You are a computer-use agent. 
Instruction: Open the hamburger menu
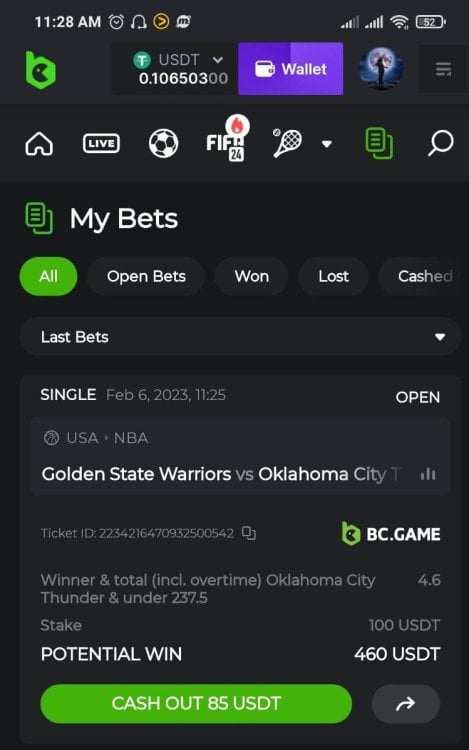[443, 69]
